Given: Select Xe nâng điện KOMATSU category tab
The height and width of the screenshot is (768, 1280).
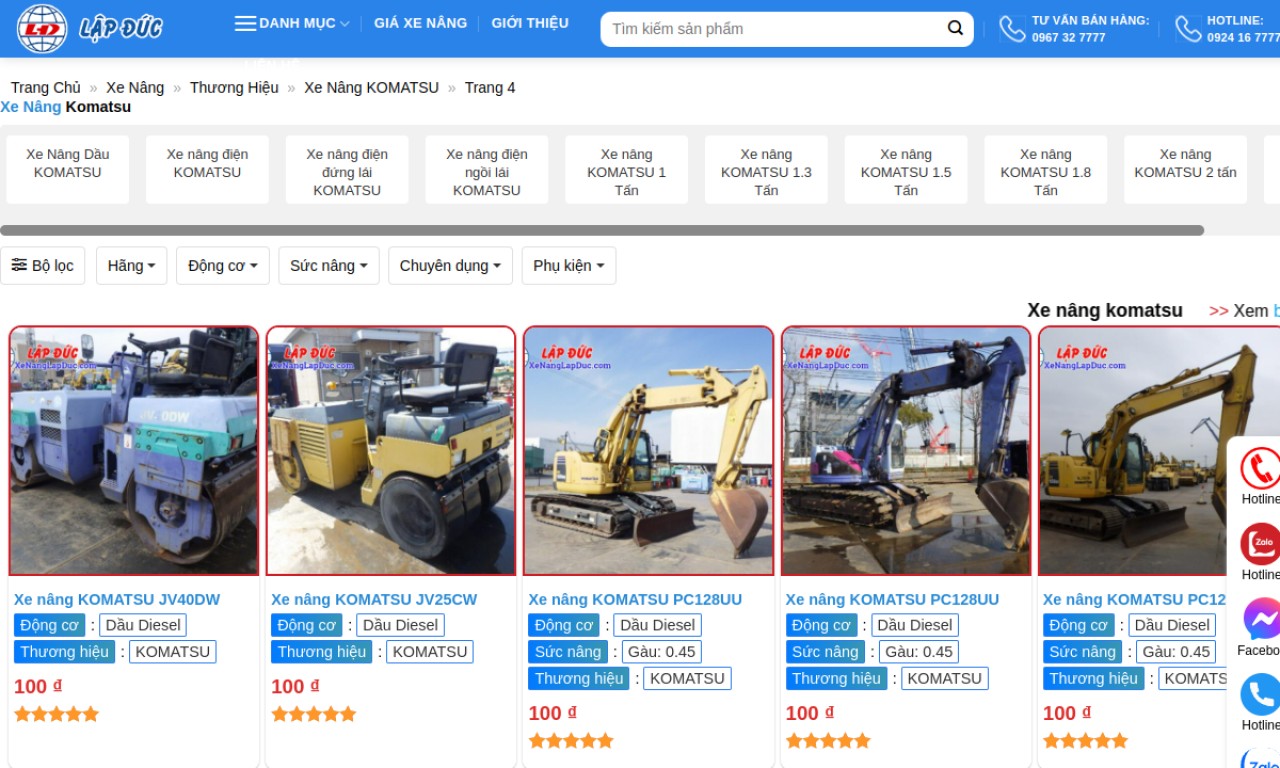Looking at the screenshot, I should tap(207, 170).
